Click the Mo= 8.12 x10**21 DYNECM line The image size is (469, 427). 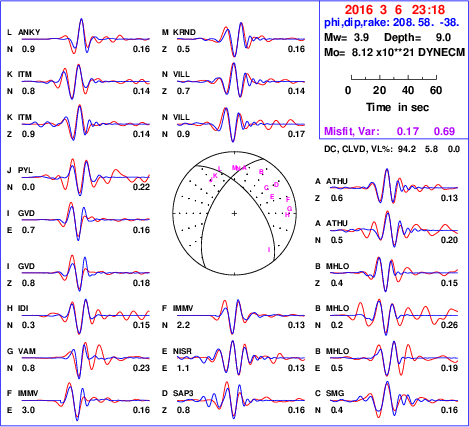click(x=394, y=52)
